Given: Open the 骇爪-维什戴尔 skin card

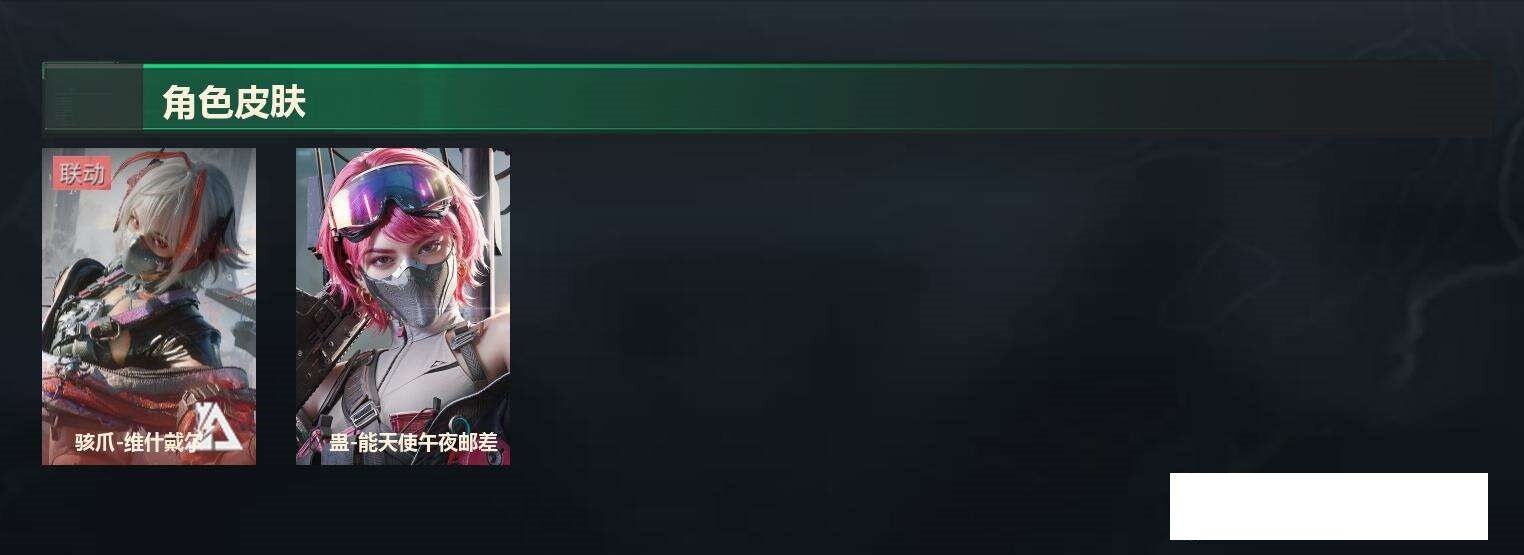Looking at the screenshot, I should pos(149,306).
